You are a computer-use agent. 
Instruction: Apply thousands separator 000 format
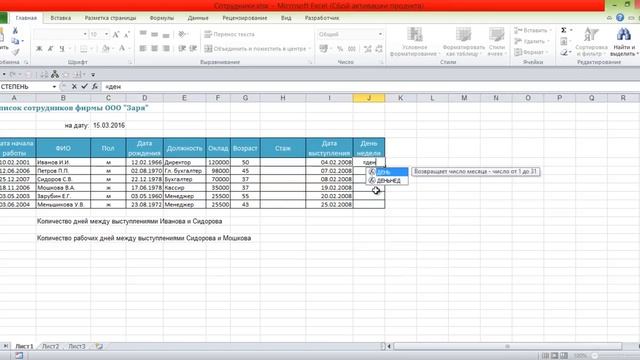(x=352, y=49)
